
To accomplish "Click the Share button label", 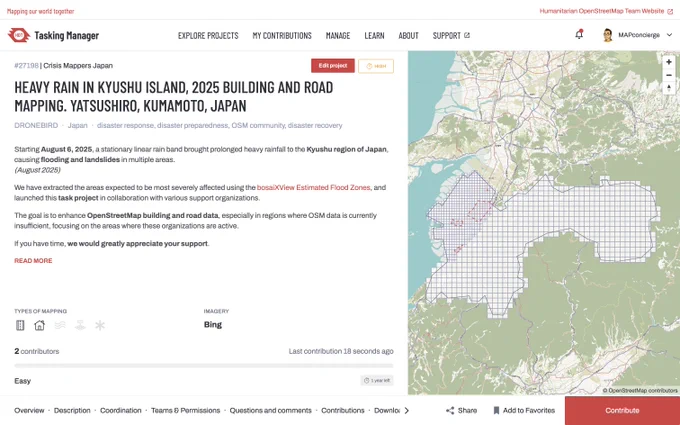I will pyautogui.click(x=468, y=410).
